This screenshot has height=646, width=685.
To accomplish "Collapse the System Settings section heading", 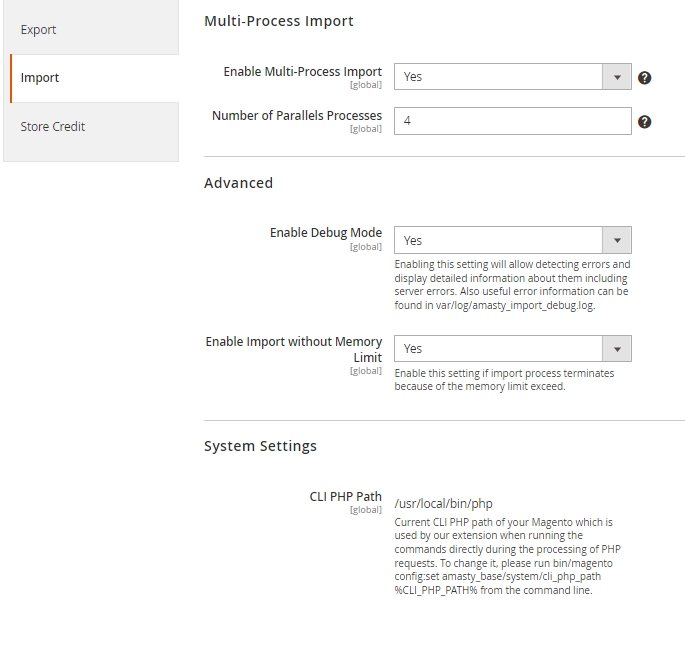I will (x=260, y=446).
